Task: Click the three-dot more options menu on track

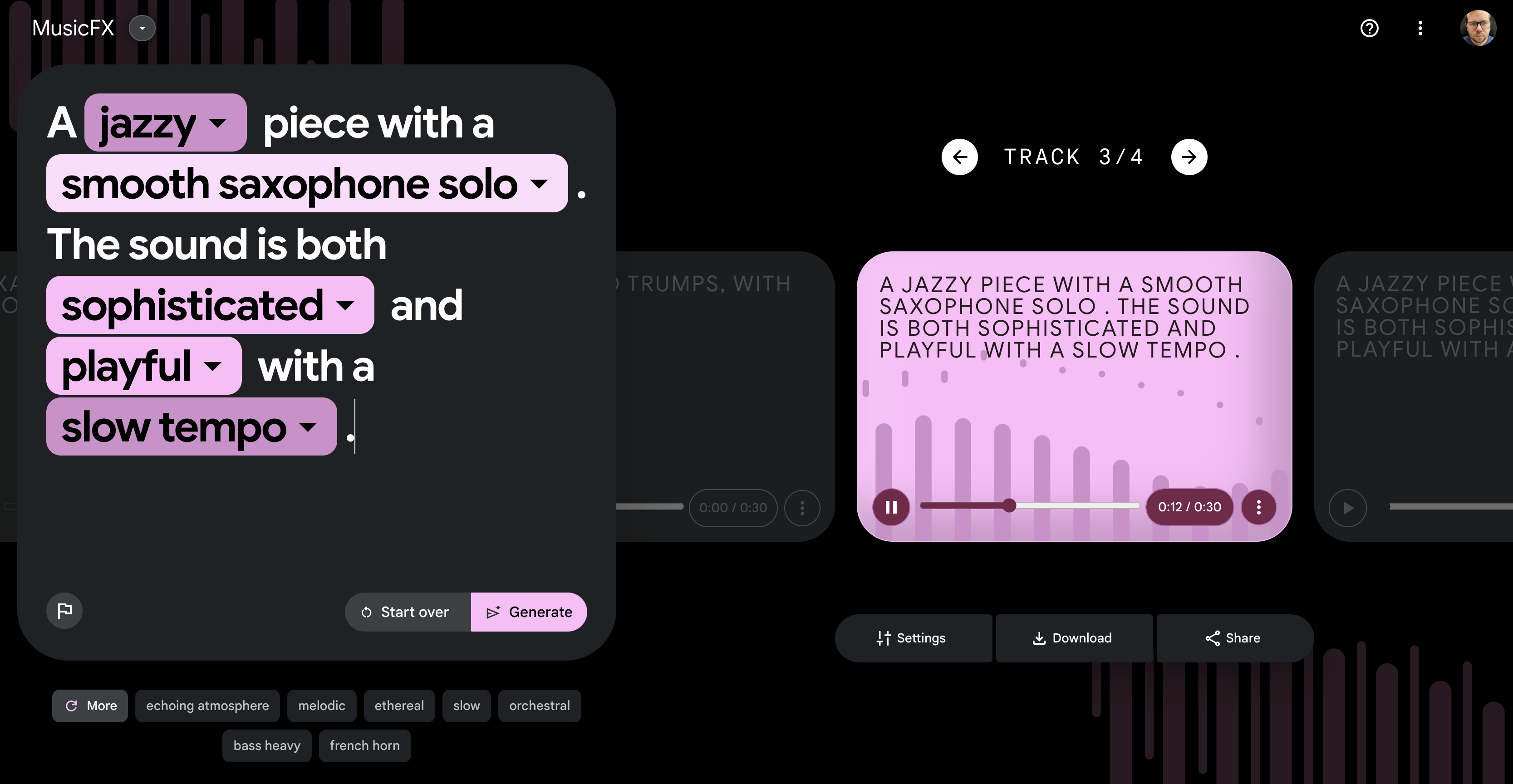Action: (x=1258, y=507)
